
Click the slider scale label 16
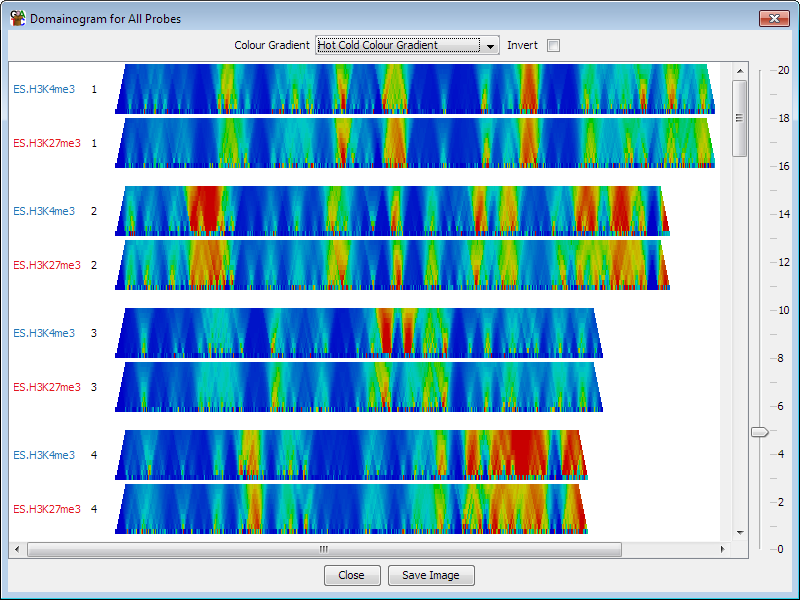pyautogui.click(x=784, y=166)
